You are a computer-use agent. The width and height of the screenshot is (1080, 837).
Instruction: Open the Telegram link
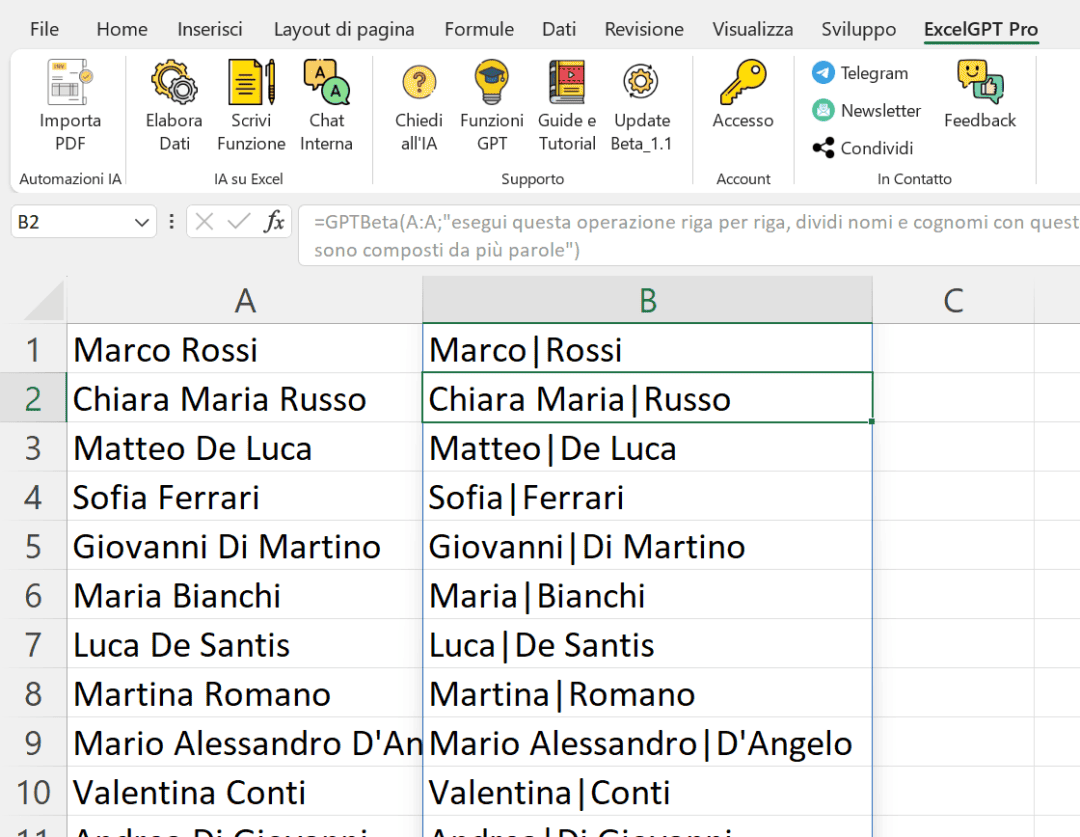pos(861,73)
